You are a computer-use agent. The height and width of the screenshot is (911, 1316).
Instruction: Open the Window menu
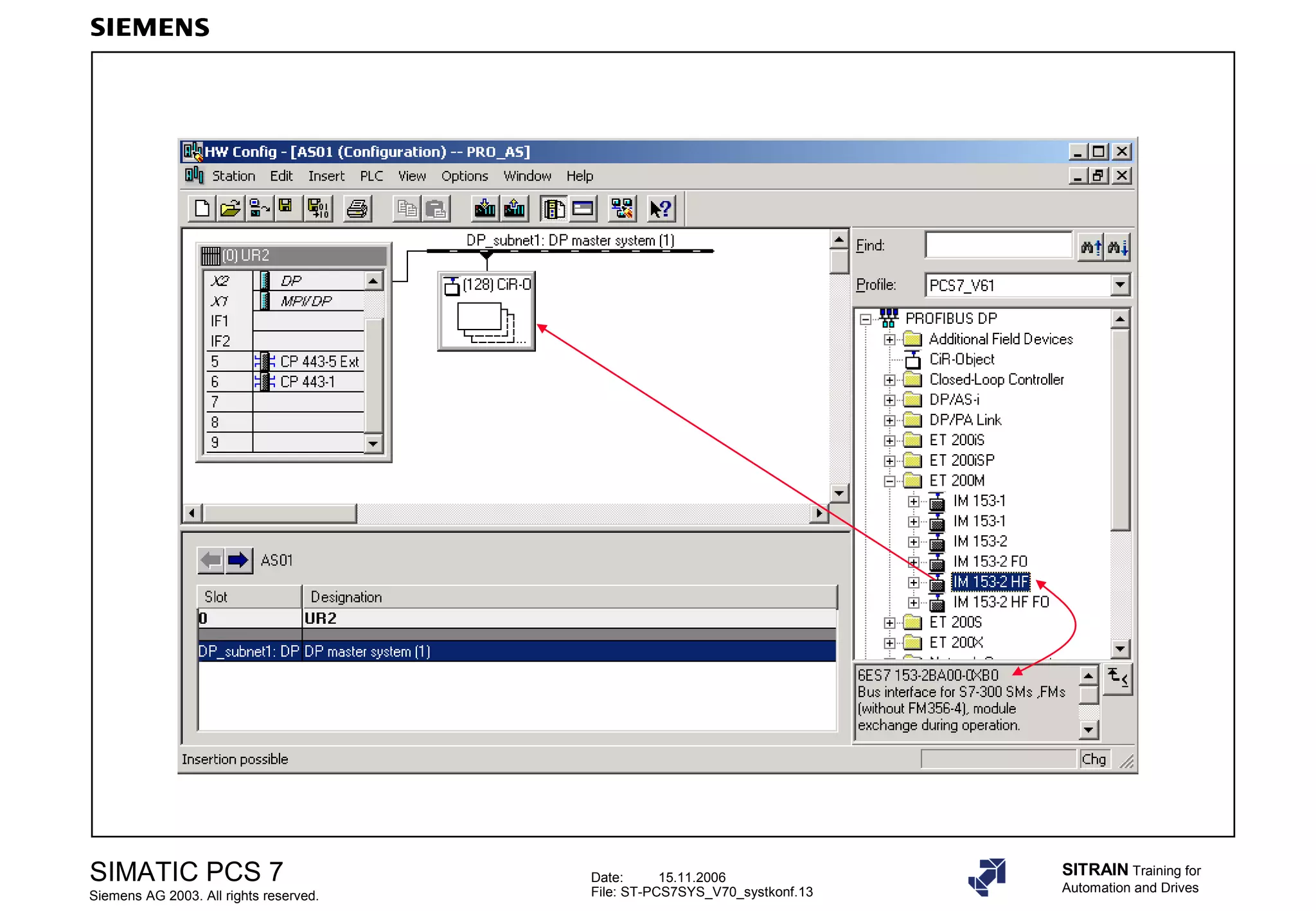coord(527,176)
